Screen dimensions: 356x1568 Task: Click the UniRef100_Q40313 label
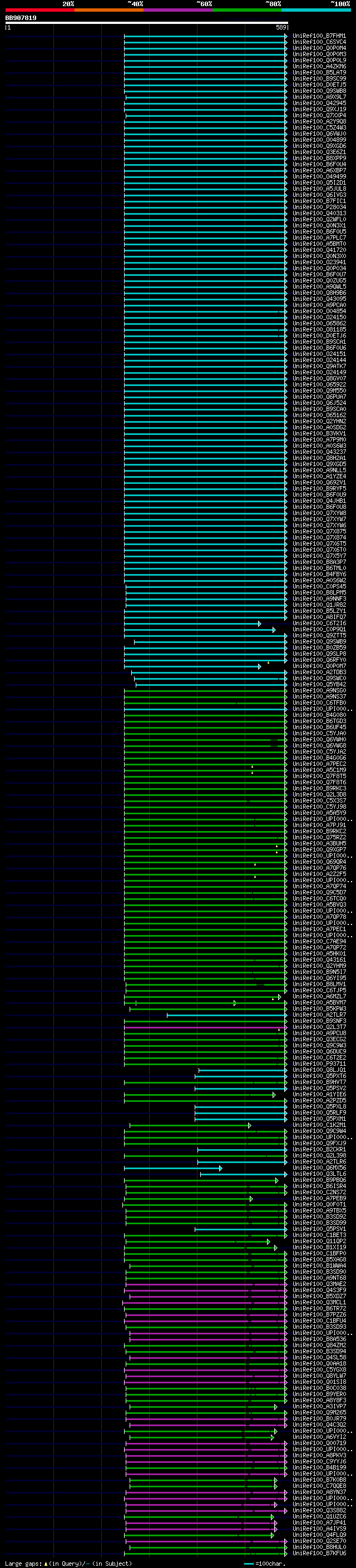pos(319,213)
